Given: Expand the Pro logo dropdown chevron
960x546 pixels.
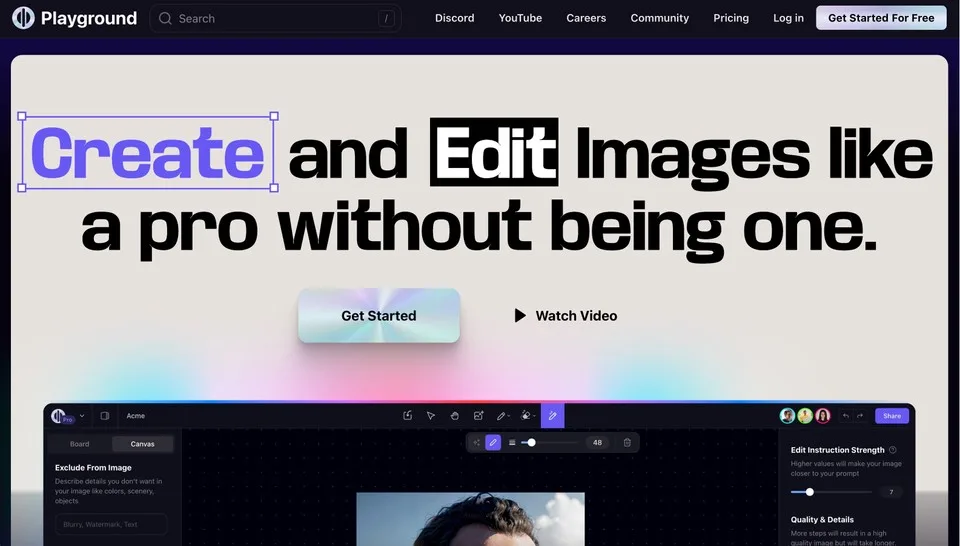Looking at the screenshot, I should tap(82, 416).
